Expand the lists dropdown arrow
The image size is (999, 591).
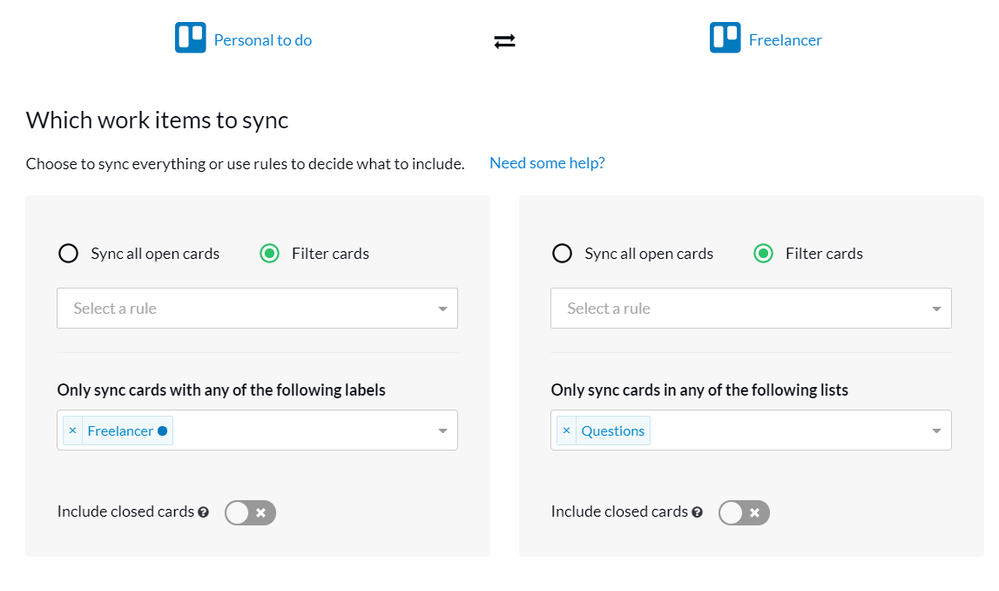tap(937, 431)
